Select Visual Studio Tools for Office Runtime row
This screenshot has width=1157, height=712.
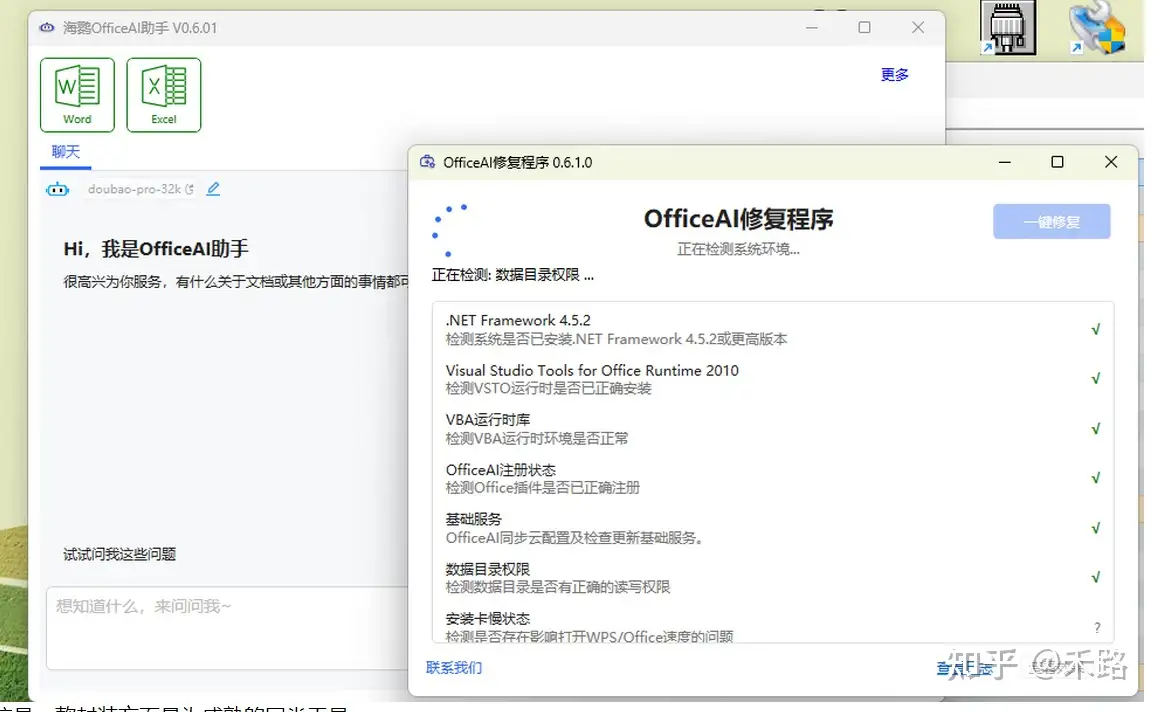(x=773, y=379)
